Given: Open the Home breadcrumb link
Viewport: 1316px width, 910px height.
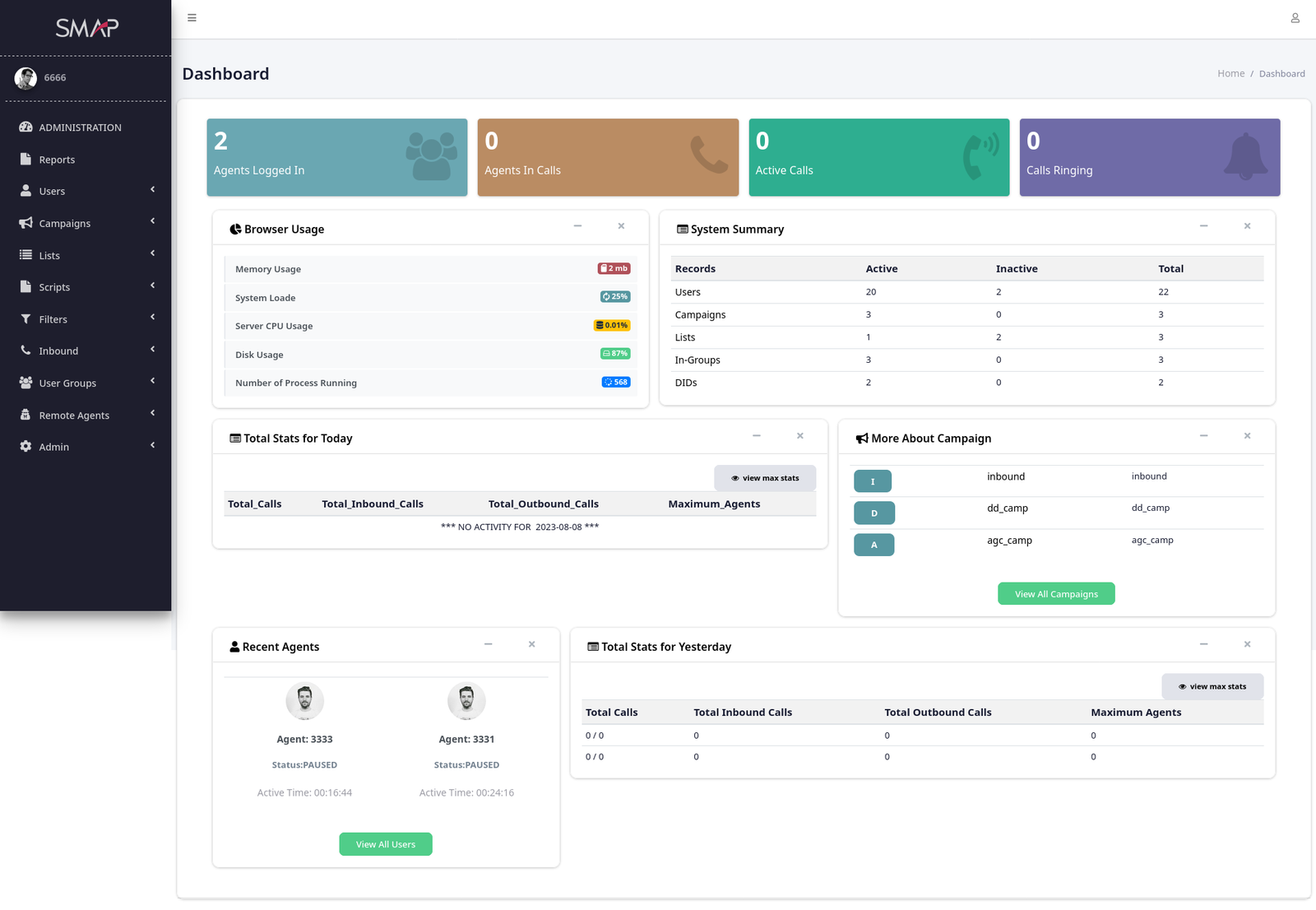Looking at the screenshot, I should [x=1230, y=73].
